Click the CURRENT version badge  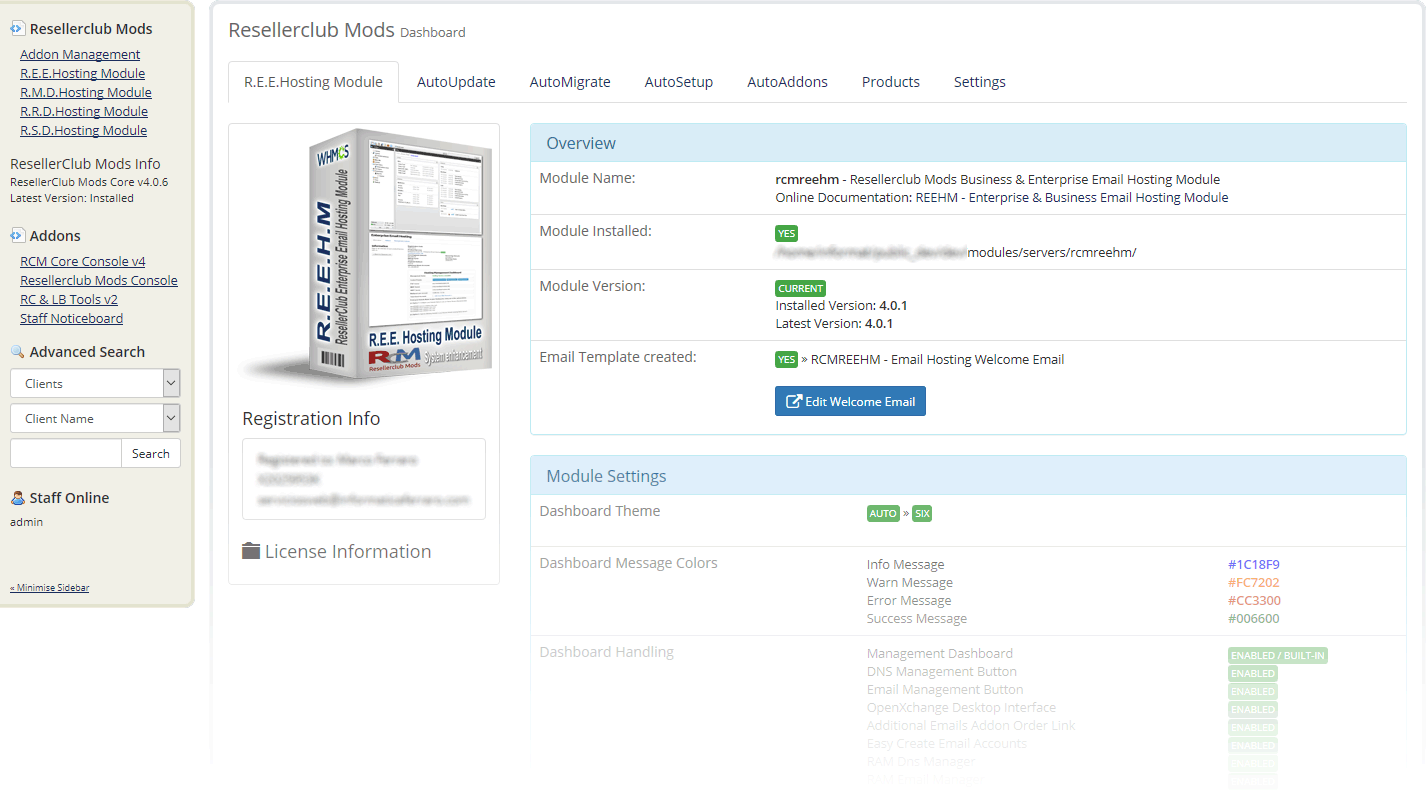point(801,288)
